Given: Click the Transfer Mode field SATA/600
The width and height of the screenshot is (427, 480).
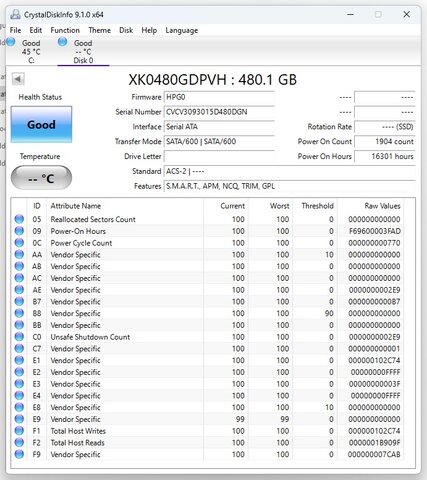Looking at the screenshot, I should tap(219, 141).
